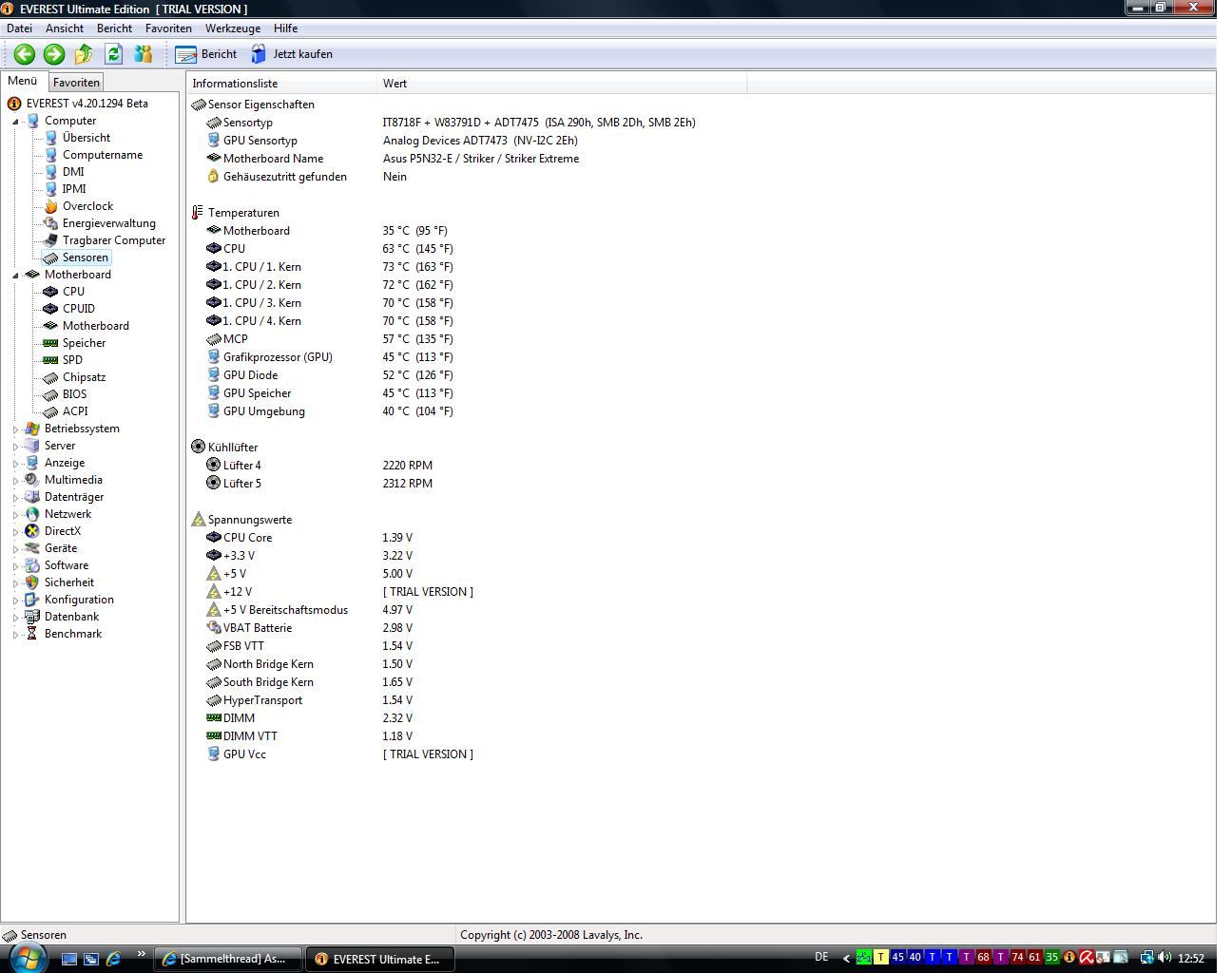The width and height of the screenshot is (1232, 973).
Task: Expand the Server node
Action: click(x=15, y=447)
